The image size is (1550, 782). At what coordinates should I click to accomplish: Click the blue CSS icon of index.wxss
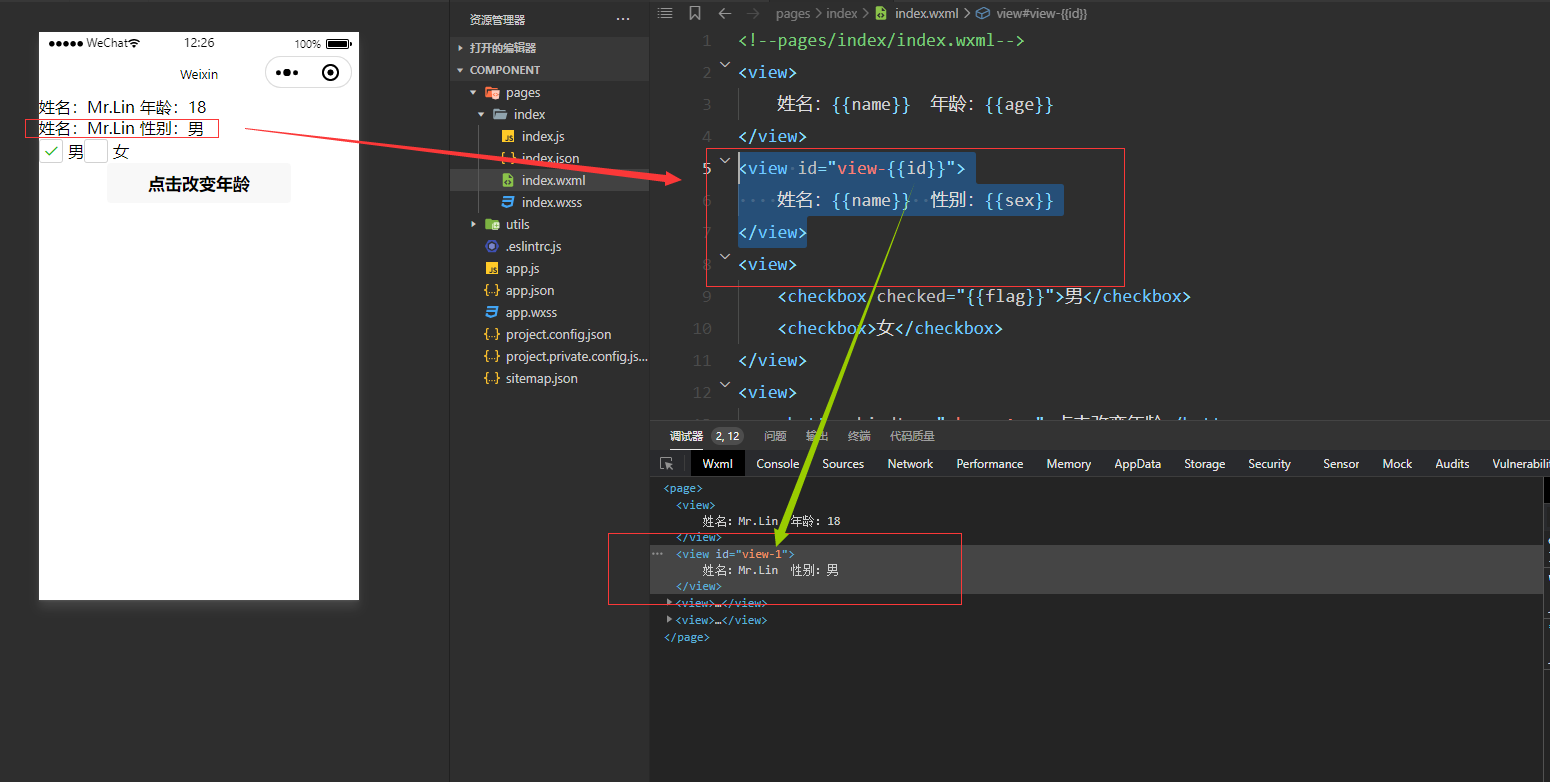[x=508, y=202]
